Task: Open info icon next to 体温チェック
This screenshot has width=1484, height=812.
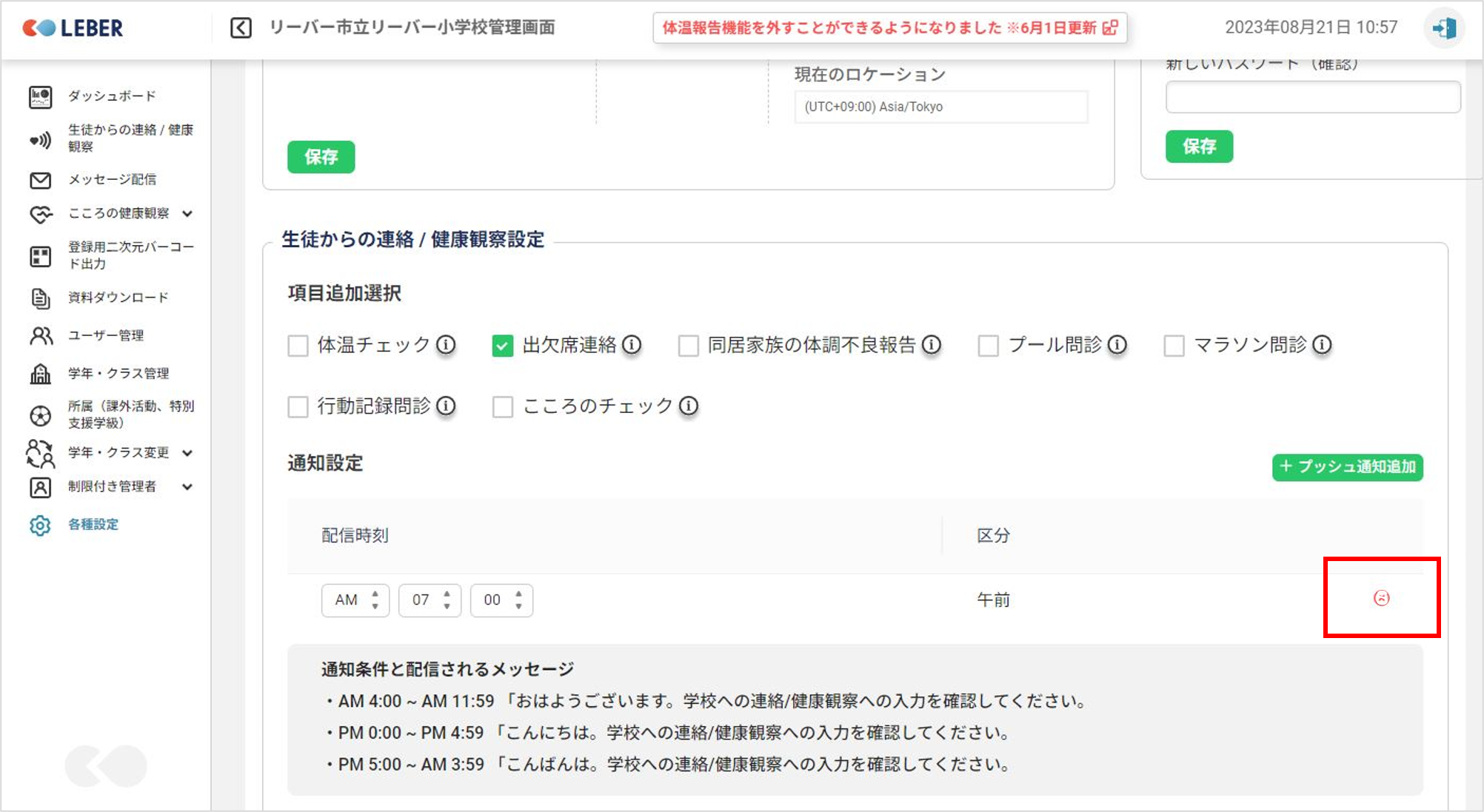Action: point(446,345)
